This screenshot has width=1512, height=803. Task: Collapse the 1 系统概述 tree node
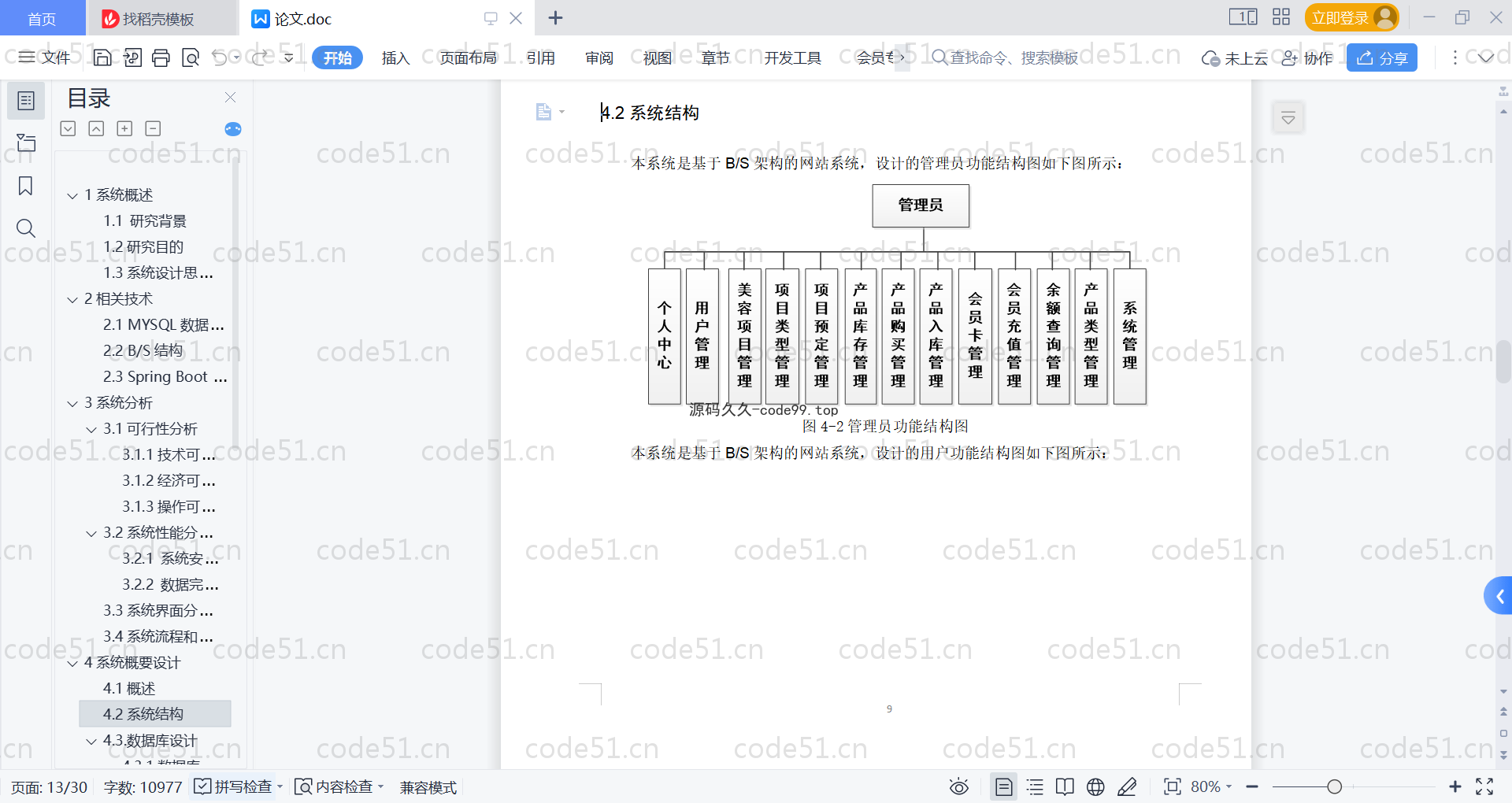[72, 195]
